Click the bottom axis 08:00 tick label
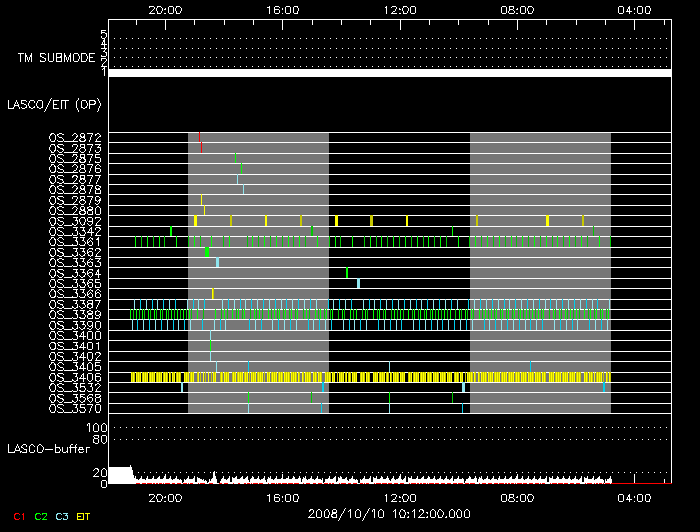Image resolution: width=700 pixels, height=532 pixels. [x=518, y=497]
